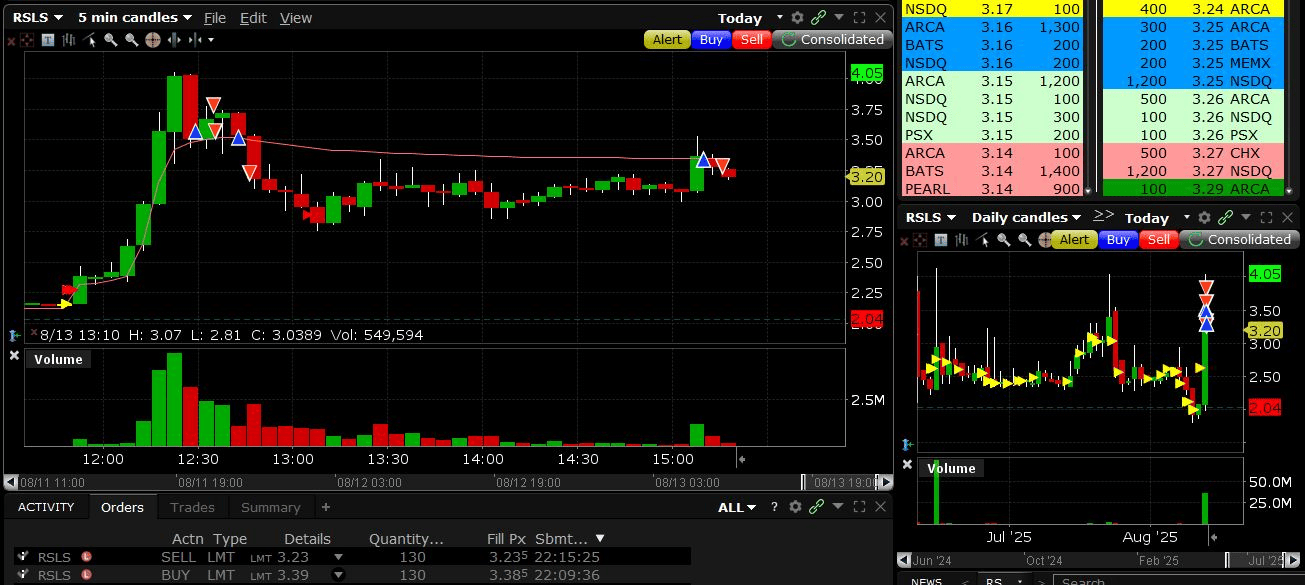Expand the dropdown on the SELL LMT 3.23 order
Image resolution: width=1305 pixels, height=585 pixels.
point(338,557)
